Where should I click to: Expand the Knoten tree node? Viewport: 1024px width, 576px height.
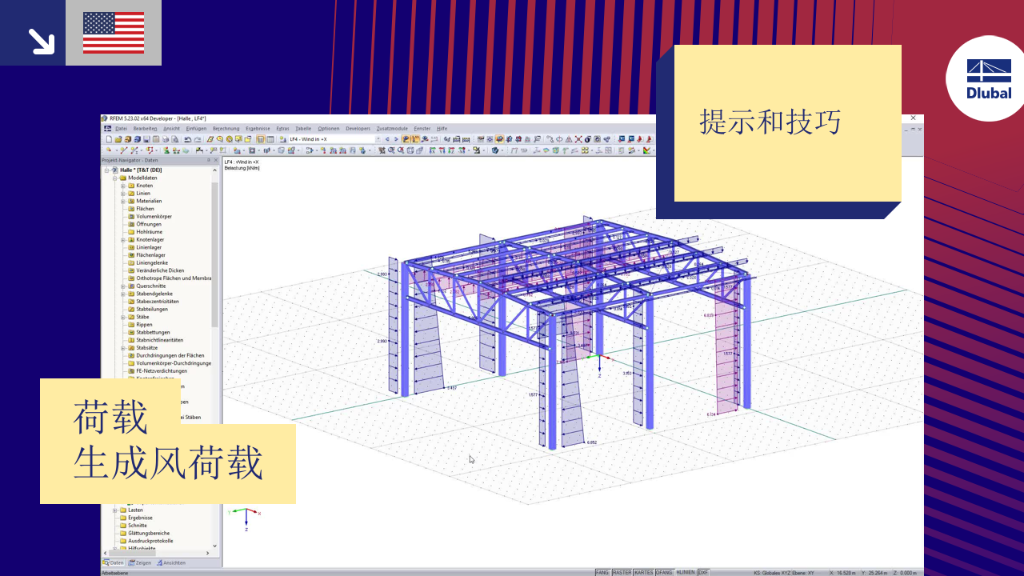pyautogui.click(x=123, y=185)
